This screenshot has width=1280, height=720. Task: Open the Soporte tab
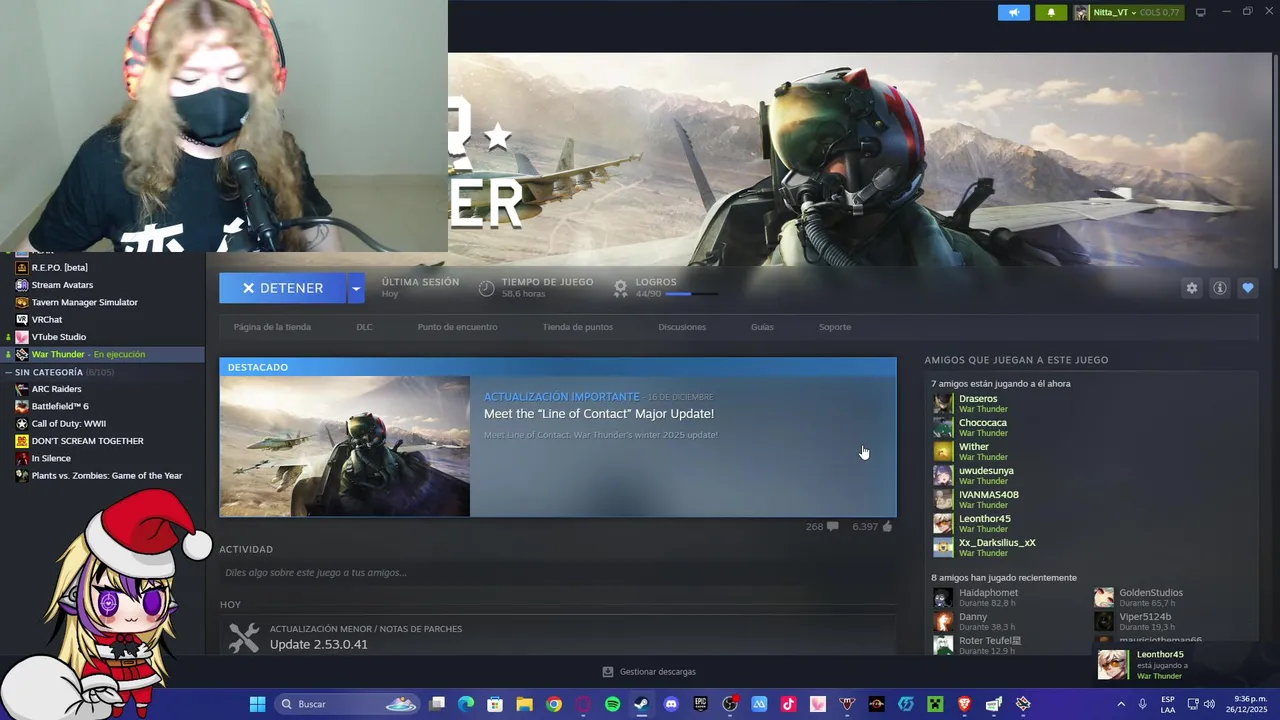point(835,327)
